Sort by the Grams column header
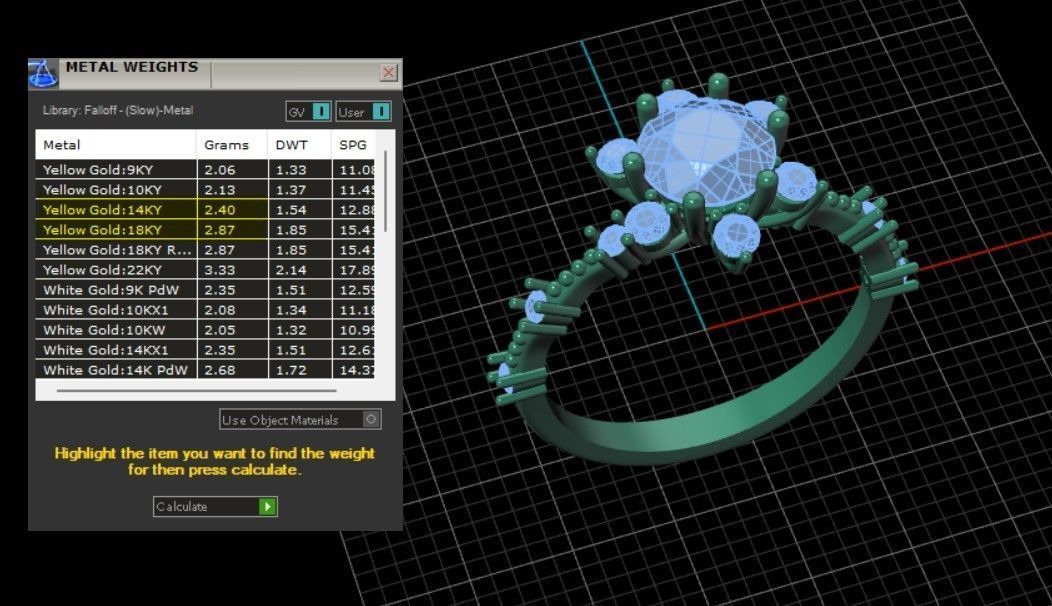The image size is (1052, 606). (x=232, y=144)
